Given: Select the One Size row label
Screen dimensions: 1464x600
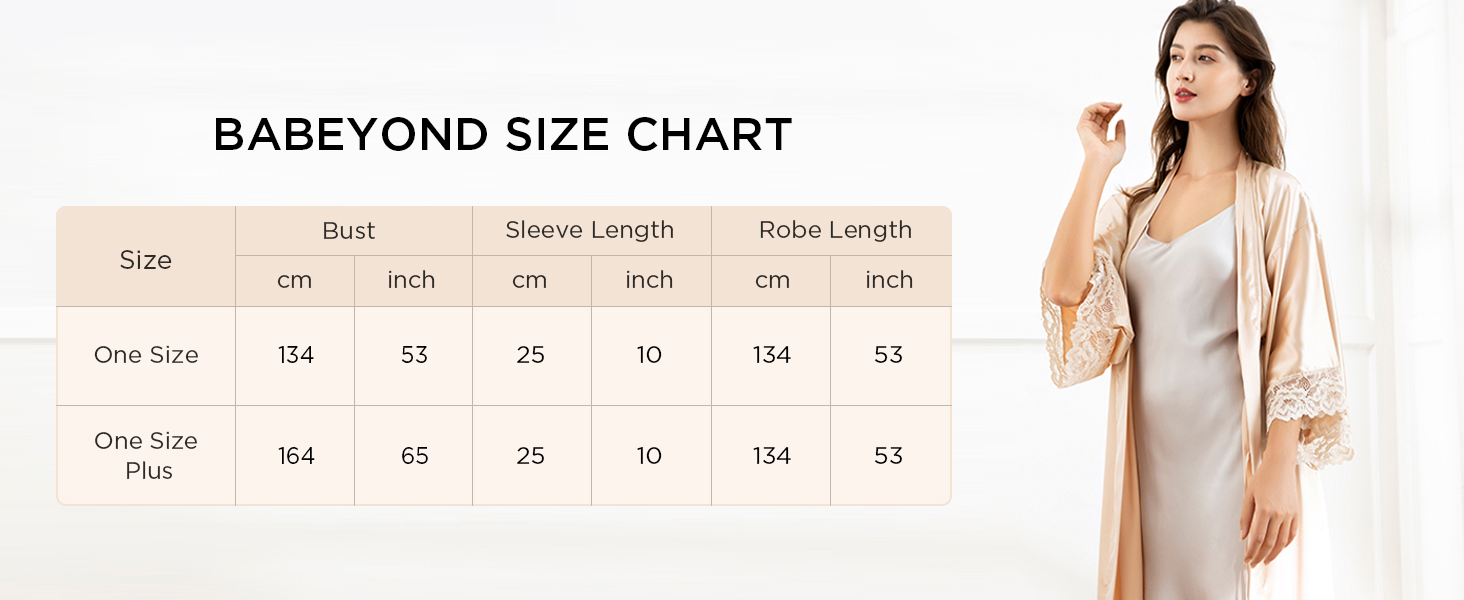Looking at the screenshot, I should tap(146, 355).
